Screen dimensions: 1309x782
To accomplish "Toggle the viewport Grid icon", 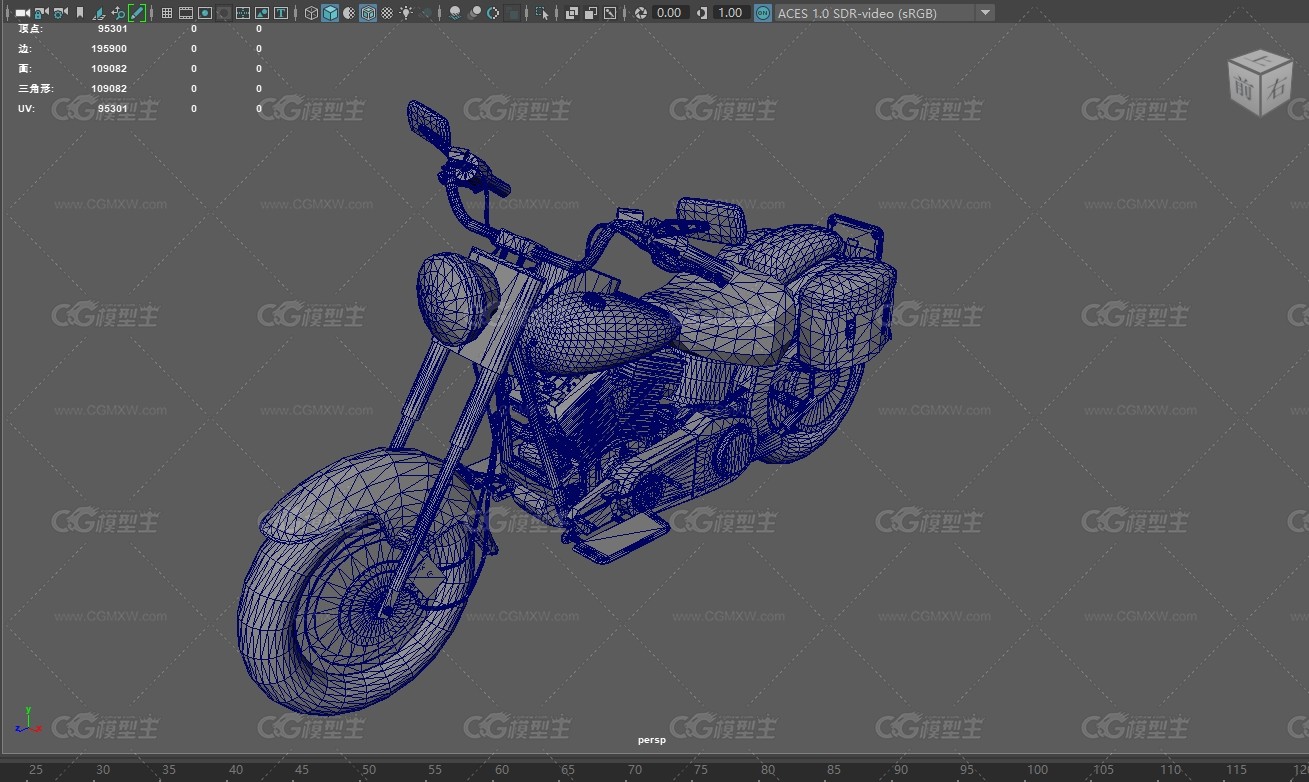I will [166, 13].
